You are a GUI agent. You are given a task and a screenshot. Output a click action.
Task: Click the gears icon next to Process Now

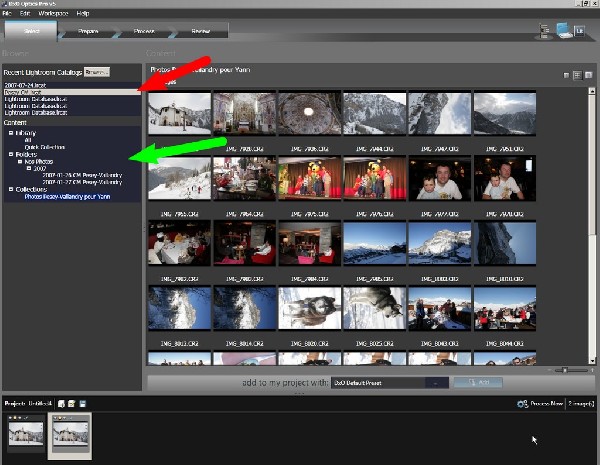pos(522,403)
